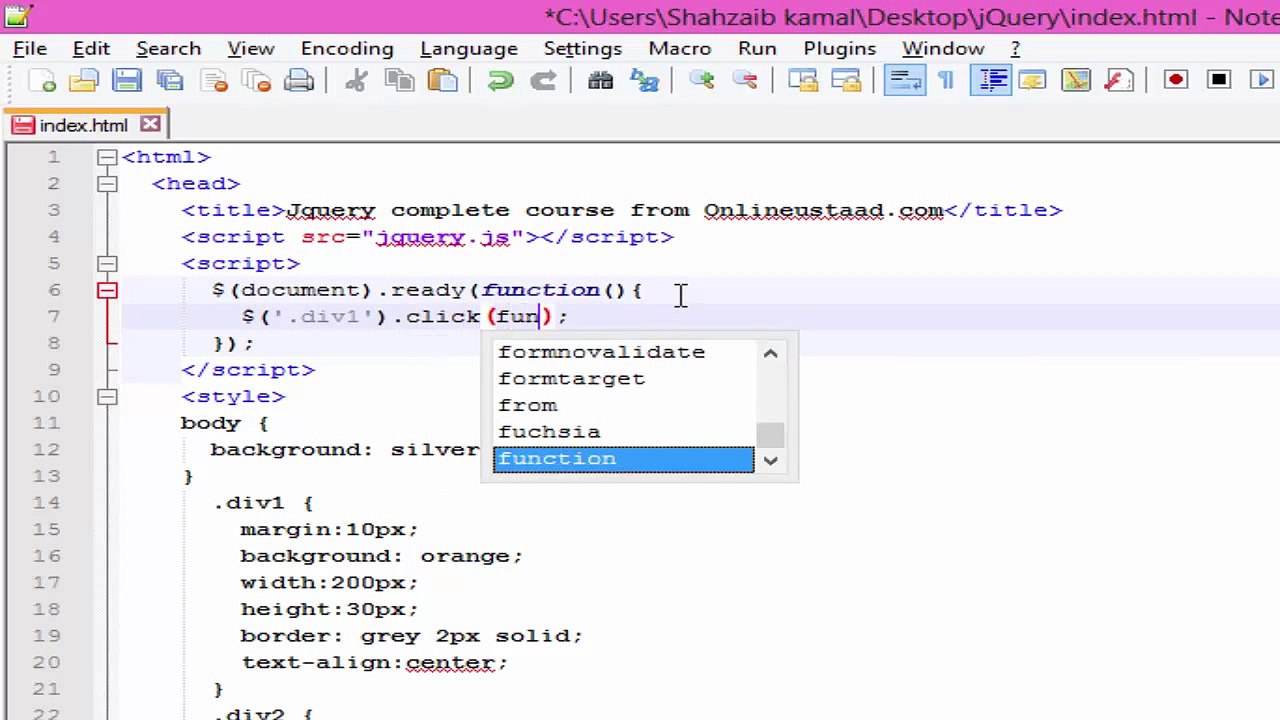This screenshot has width=1280, height=720.
Task: Click the New file toolbar icon
Action: (41, 81)
